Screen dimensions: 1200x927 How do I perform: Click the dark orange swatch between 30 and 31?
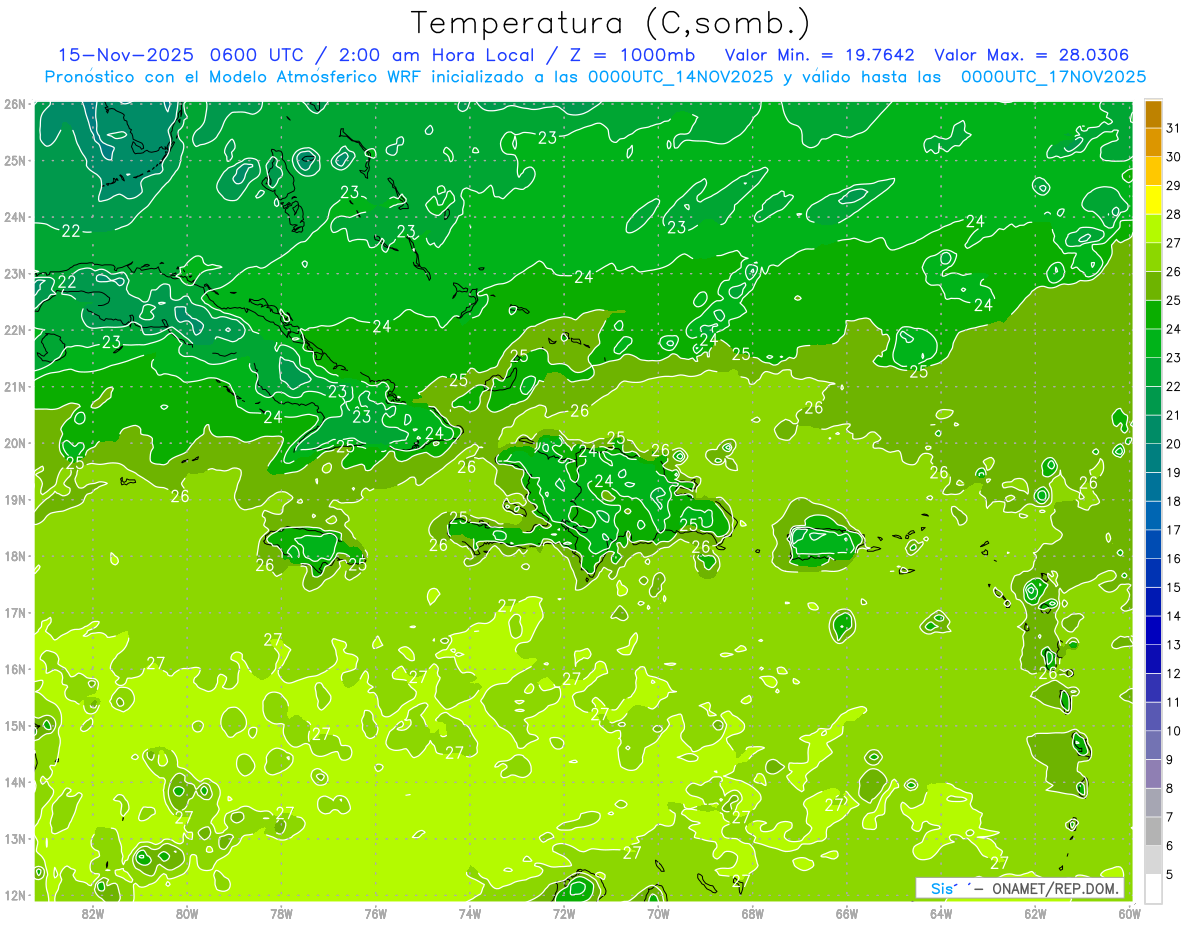pyautogui.click(x=1153, y=143)
